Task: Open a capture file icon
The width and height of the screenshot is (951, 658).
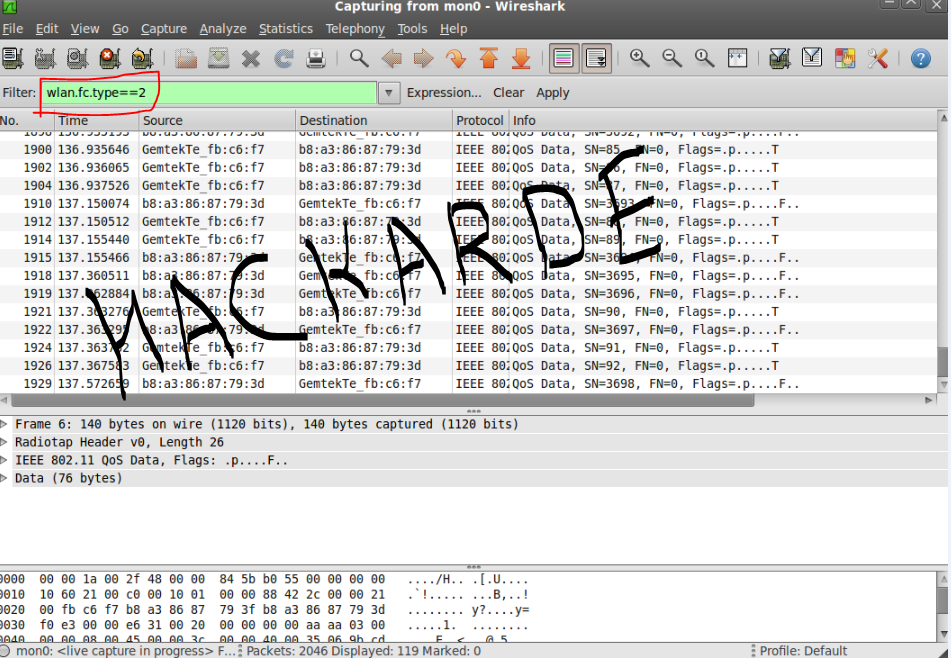Action: pyautogui.click(x=186, y=58)
